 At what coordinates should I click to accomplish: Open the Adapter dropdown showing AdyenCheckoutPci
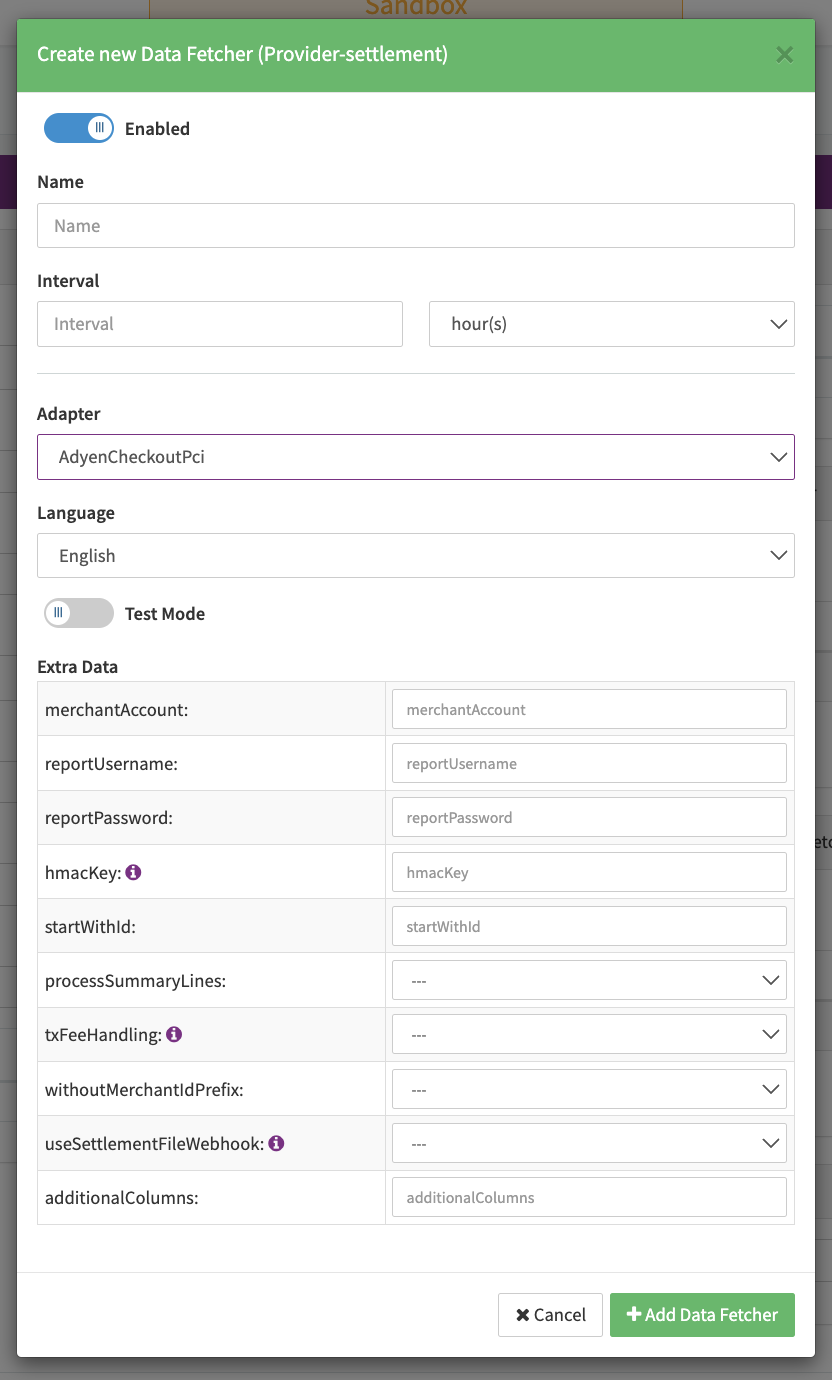point(415,457)
